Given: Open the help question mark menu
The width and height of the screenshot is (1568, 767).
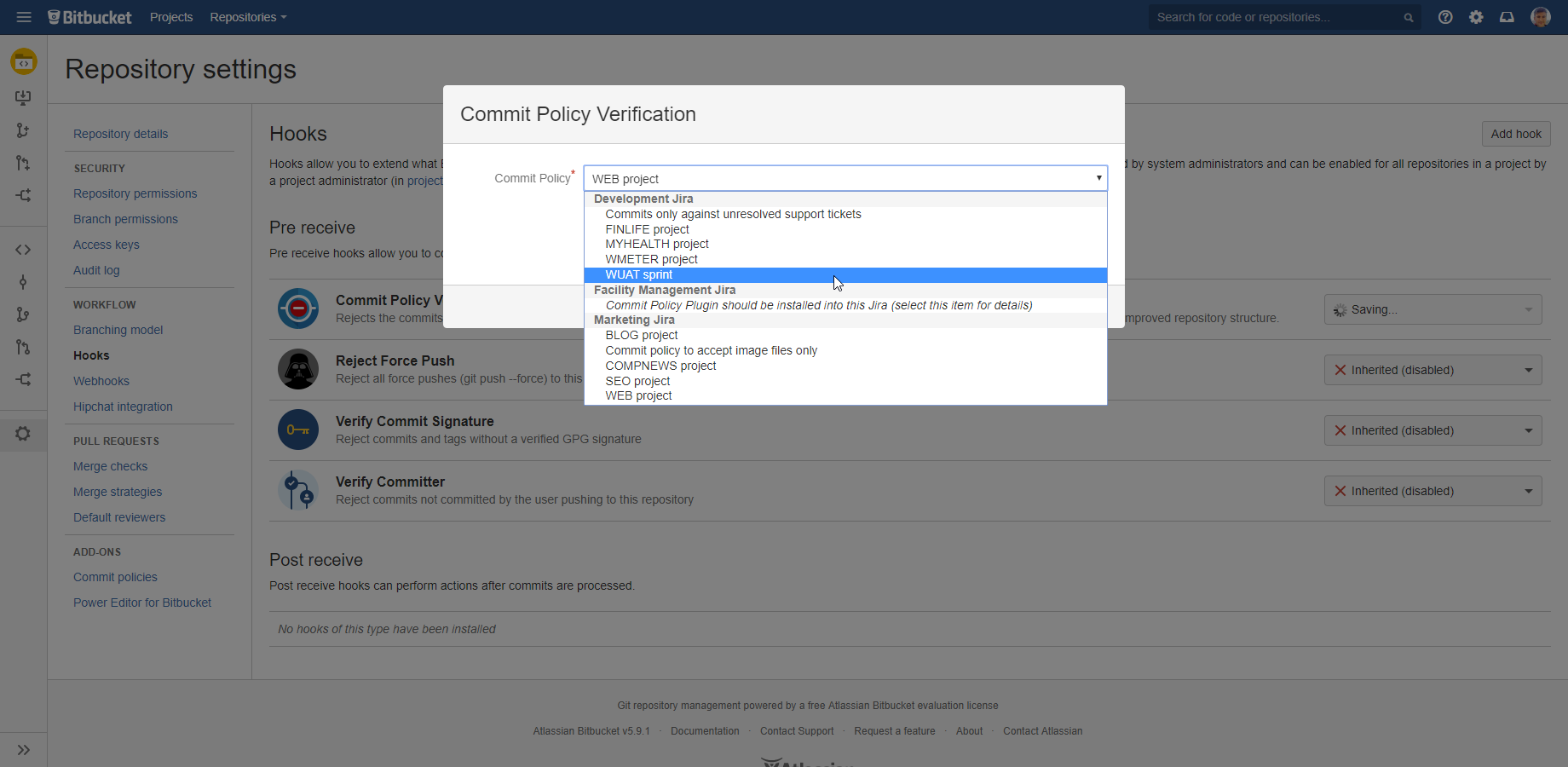Looking at the screenshot, I should (1445, 17).
